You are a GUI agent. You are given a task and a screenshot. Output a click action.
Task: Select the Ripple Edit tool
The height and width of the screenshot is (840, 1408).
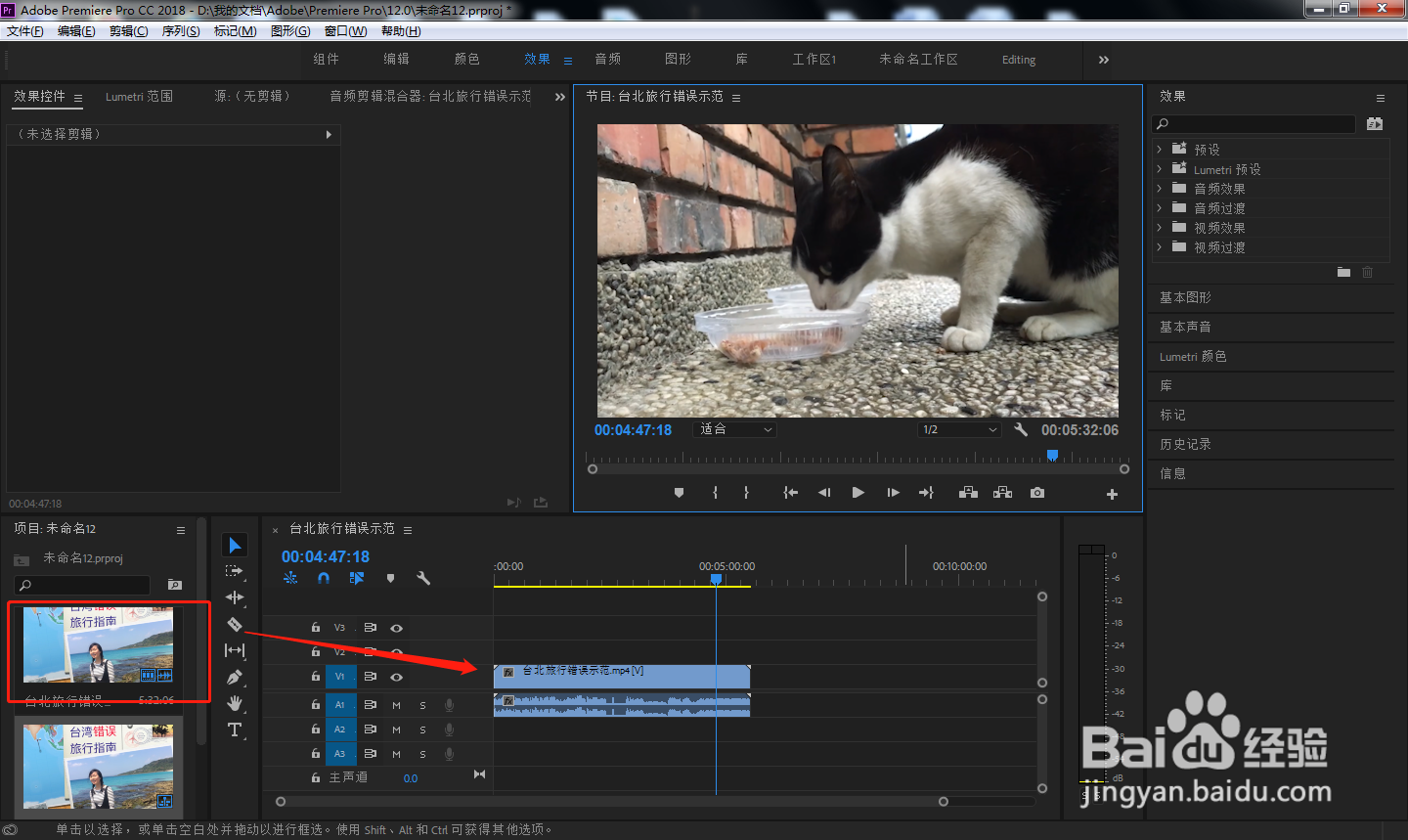click(x=235, y=597)
